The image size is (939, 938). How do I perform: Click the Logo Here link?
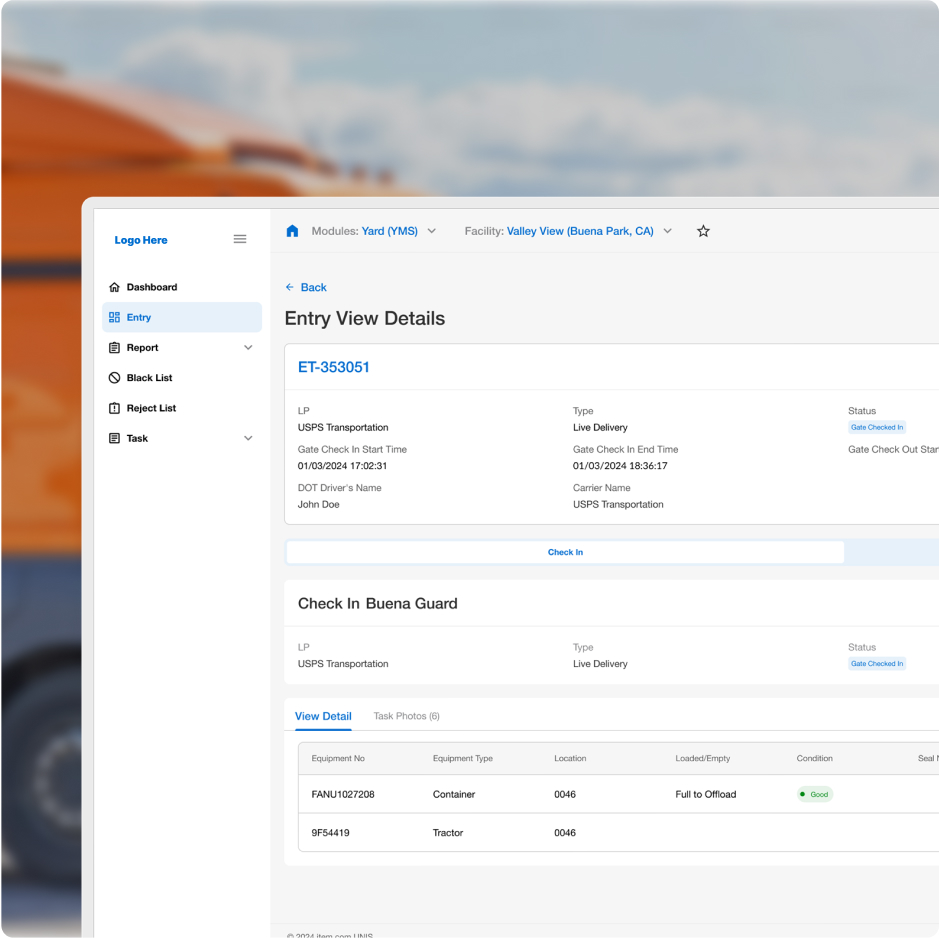[141, 240]
